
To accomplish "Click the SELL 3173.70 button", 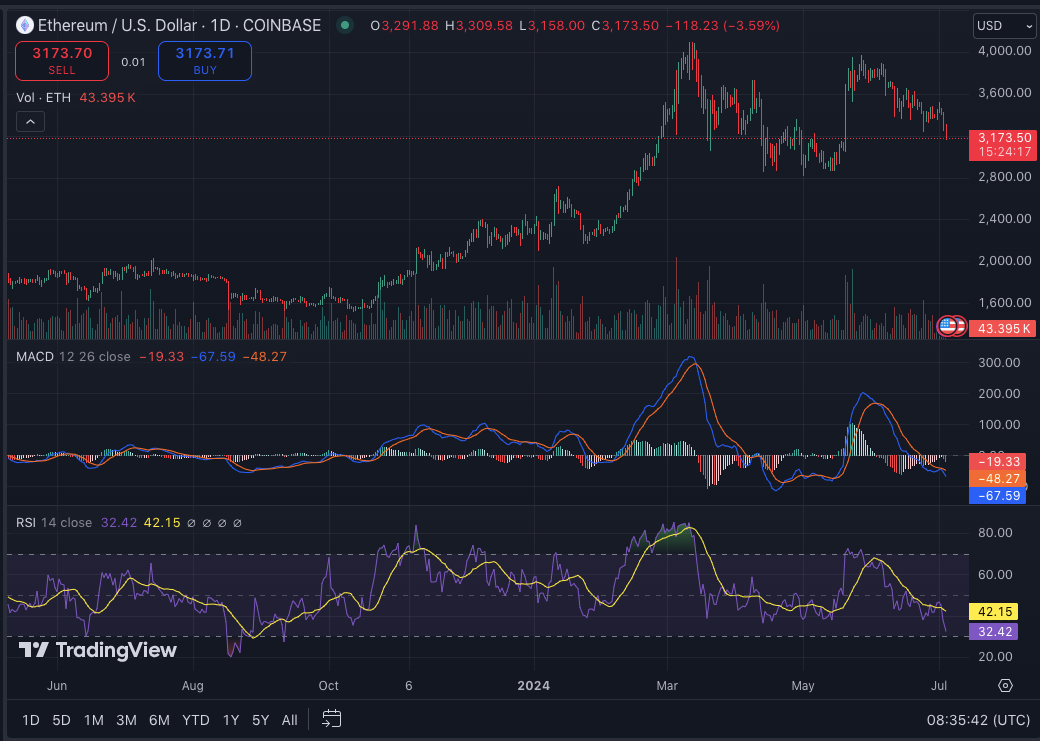I will point(62,60).
